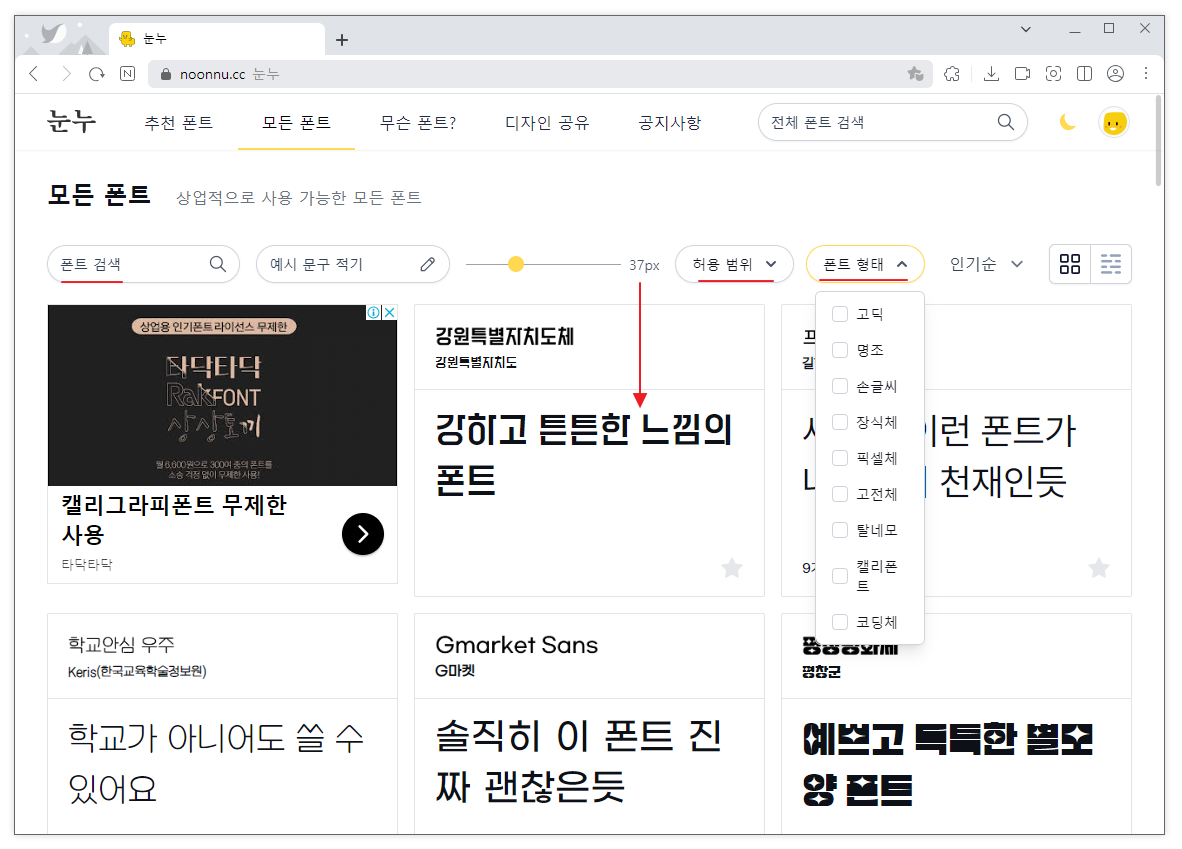Go forward with the browser forward arrow
The height and width of the screenshot is (849, 1182).
tap(66, 74)
